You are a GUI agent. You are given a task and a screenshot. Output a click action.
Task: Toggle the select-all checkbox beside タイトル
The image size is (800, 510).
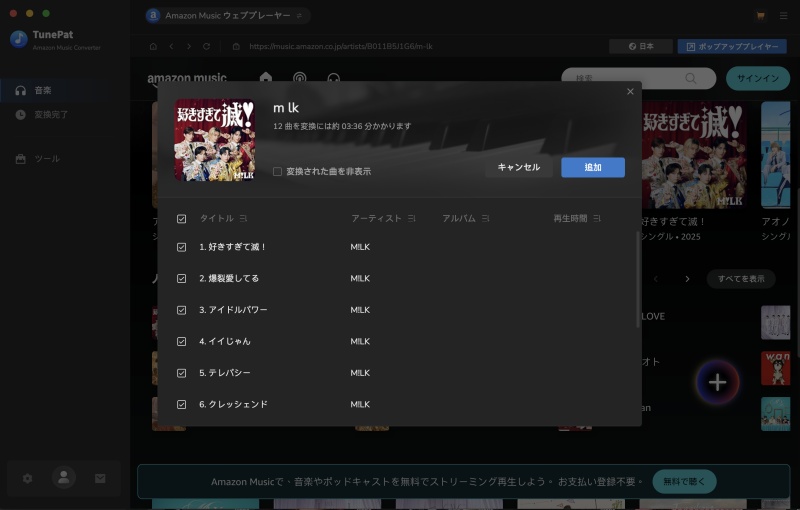181,219
